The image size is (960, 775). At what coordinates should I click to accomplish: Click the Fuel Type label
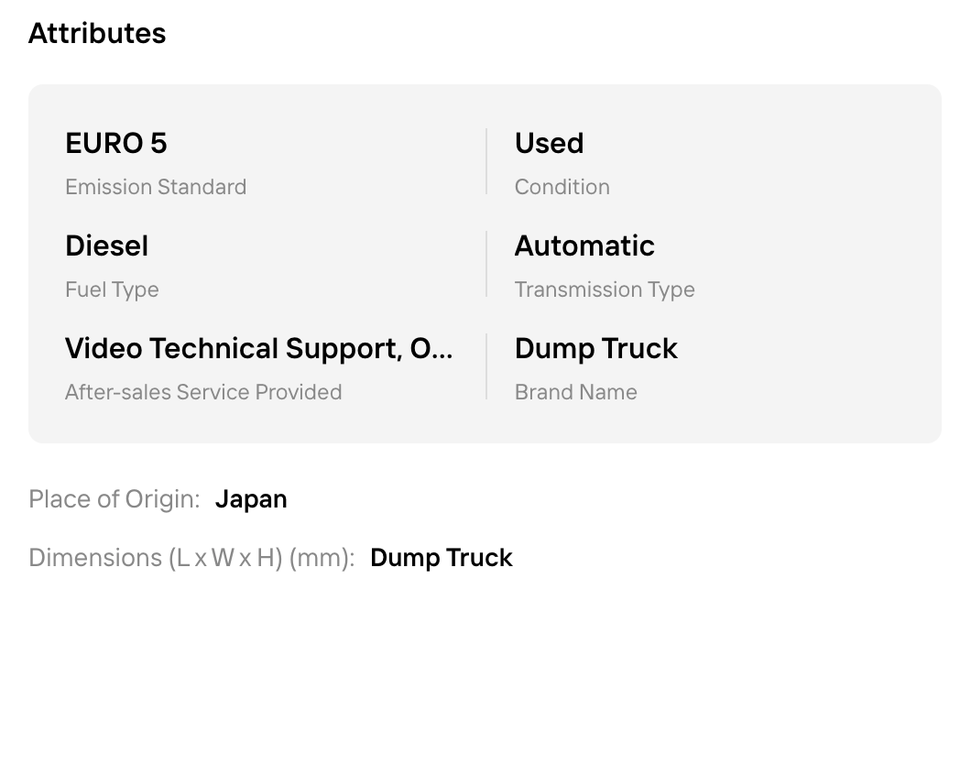click(x=112, y=290)
